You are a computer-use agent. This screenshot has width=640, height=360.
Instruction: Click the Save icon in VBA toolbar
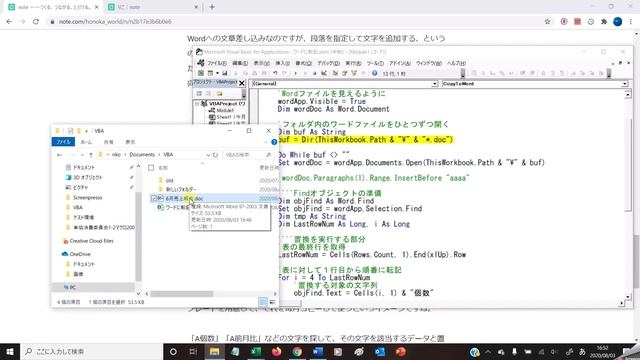pos(224,73)
